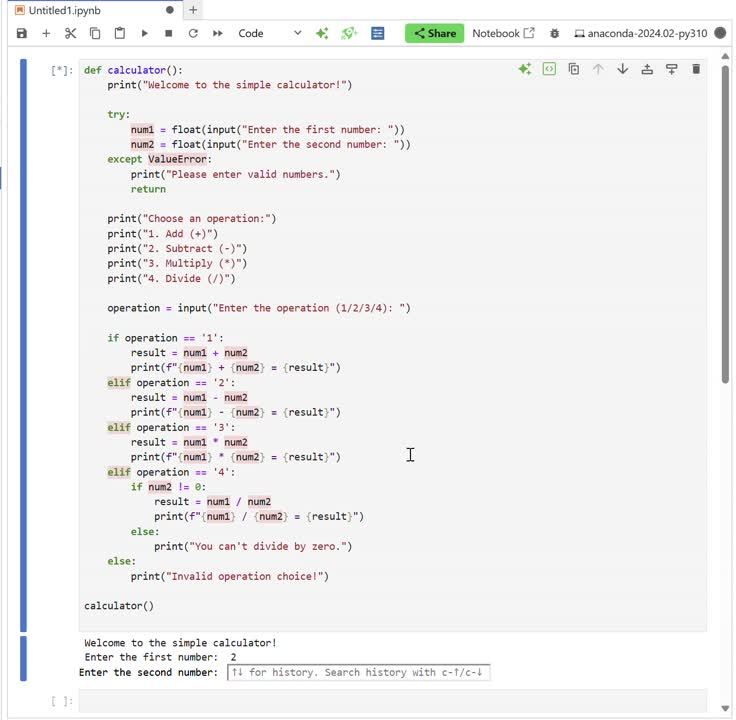Viewport: 736px width, 720px height.
Task: Enable the debugger with the bug icon
Action: (555, 33)
